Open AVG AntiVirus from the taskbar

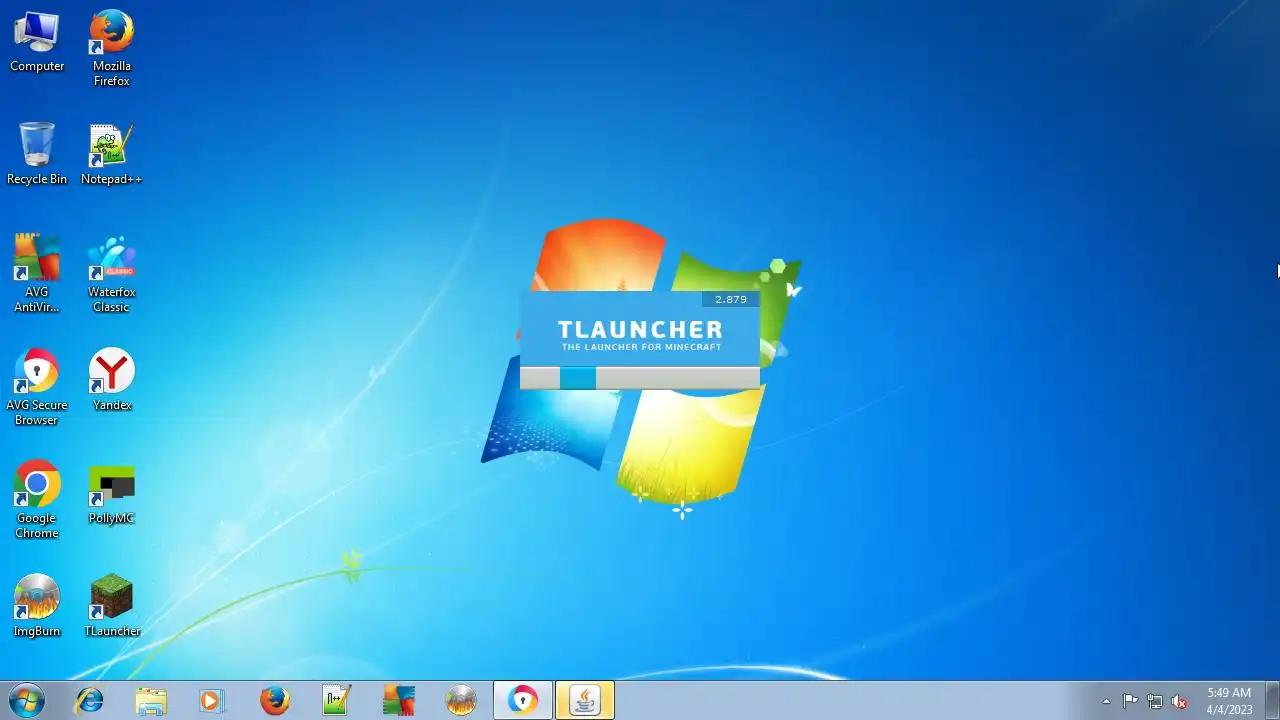click(399, 701)
